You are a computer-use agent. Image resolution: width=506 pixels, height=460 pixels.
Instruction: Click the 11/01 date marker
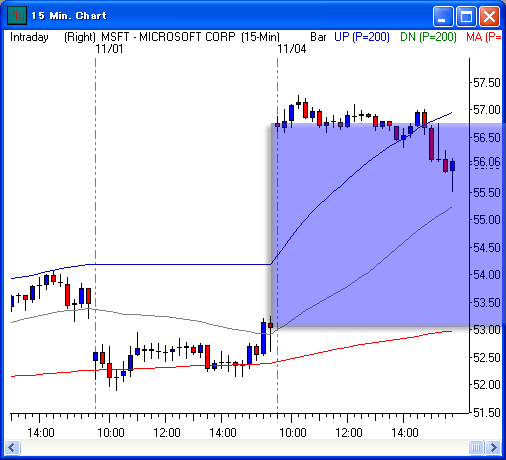point(109,49)
